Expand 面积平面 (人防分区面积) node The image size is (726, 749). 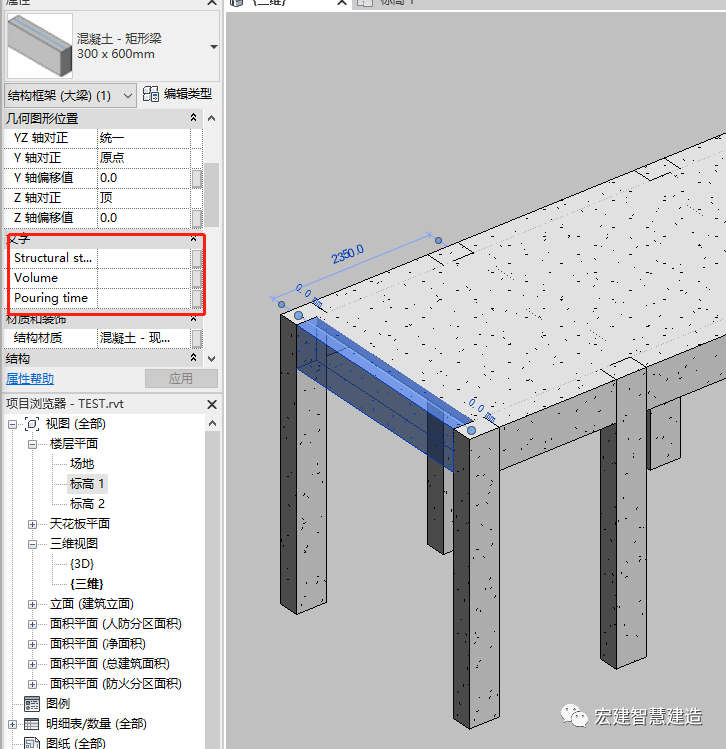point(32,625)
